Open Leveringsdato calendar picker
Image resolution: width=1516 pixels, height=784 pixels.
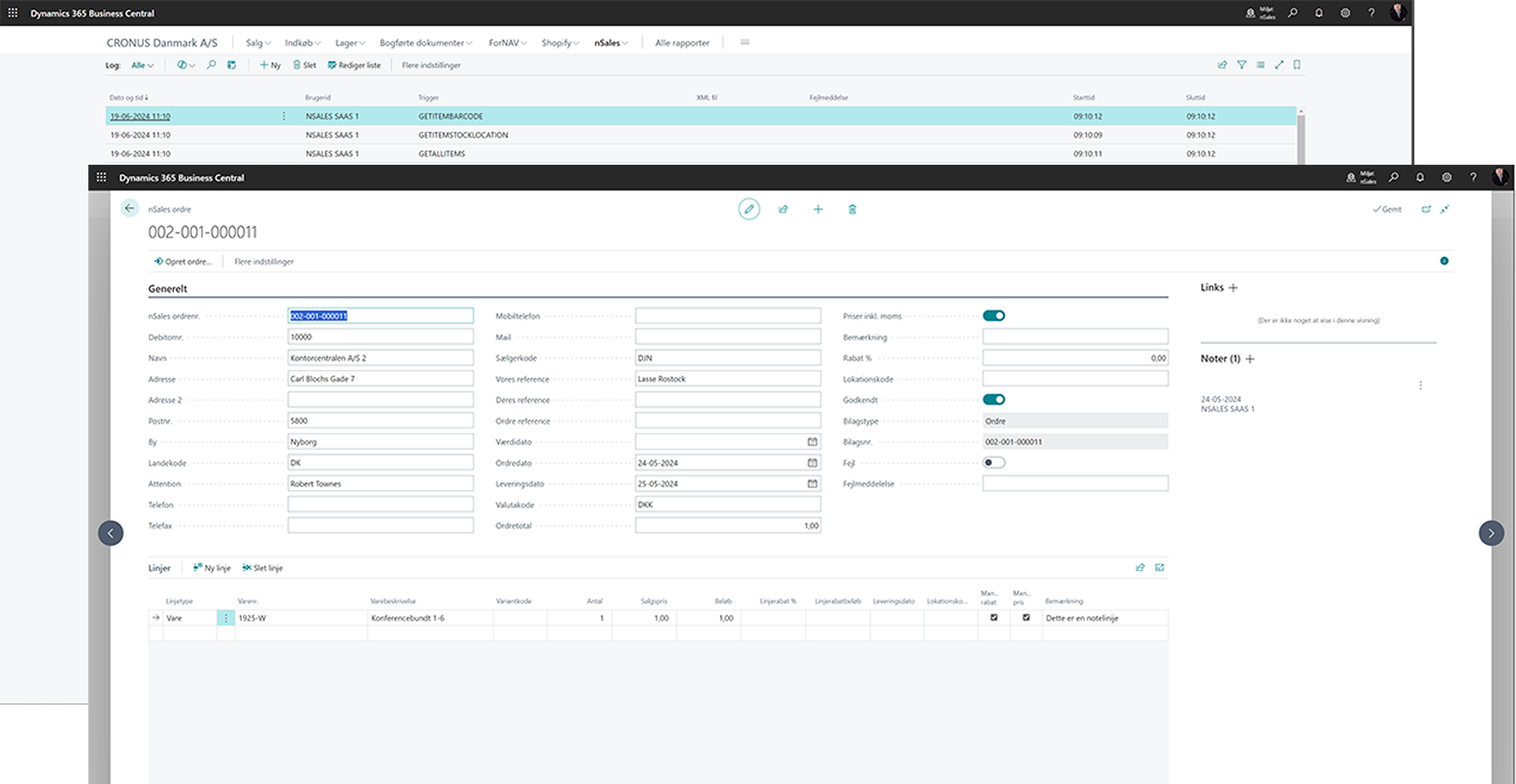[x=812, y=483]
